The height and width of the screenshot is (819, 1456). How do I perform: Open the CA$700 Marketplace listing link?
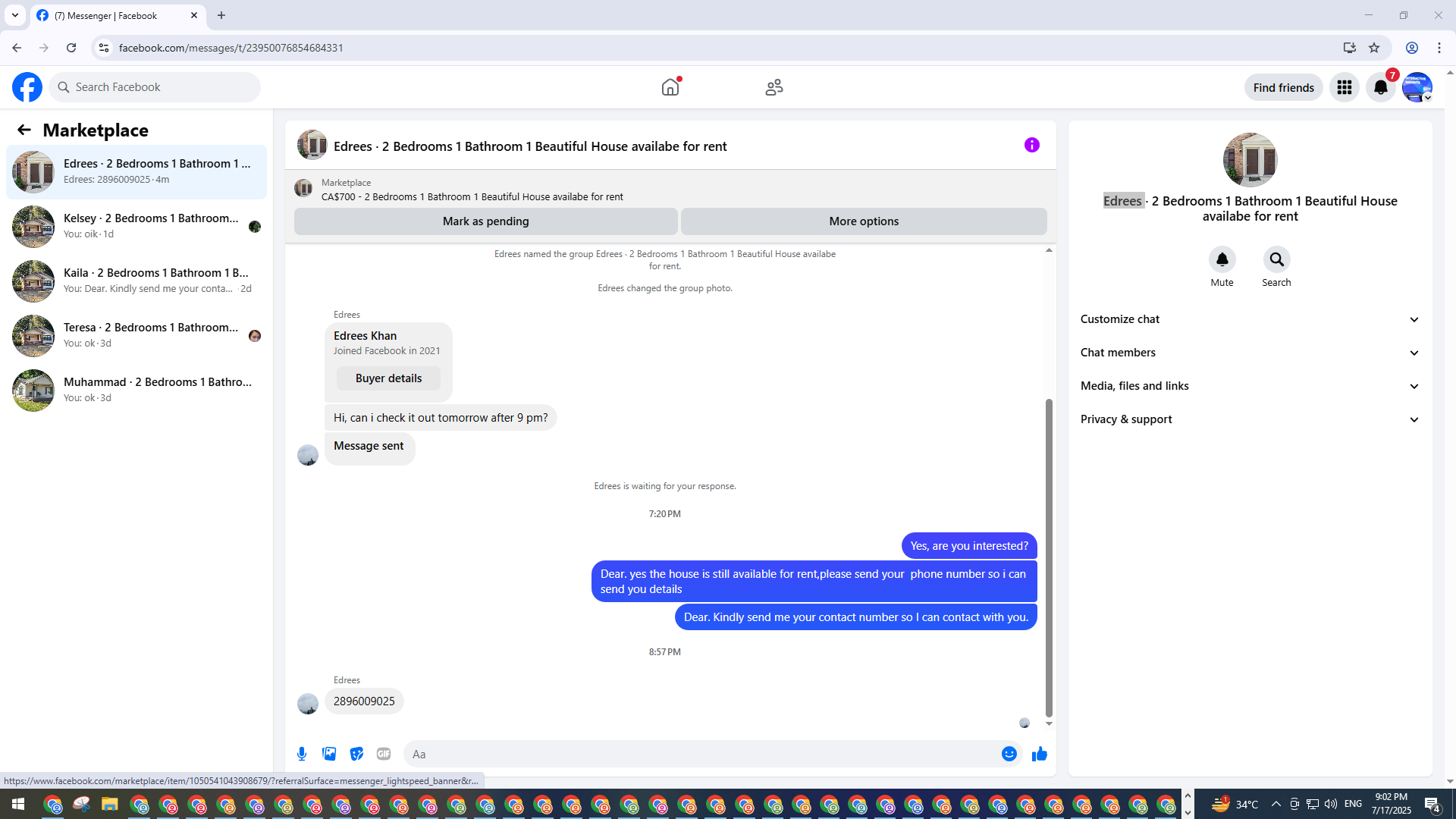pyautogui.click(x=472, y=197)
